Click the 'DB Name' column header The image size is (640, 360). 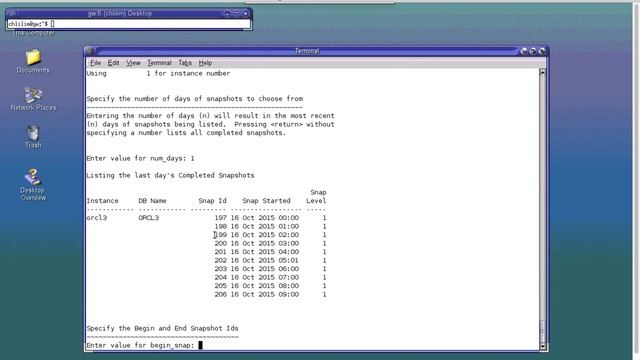pos(152,201)
